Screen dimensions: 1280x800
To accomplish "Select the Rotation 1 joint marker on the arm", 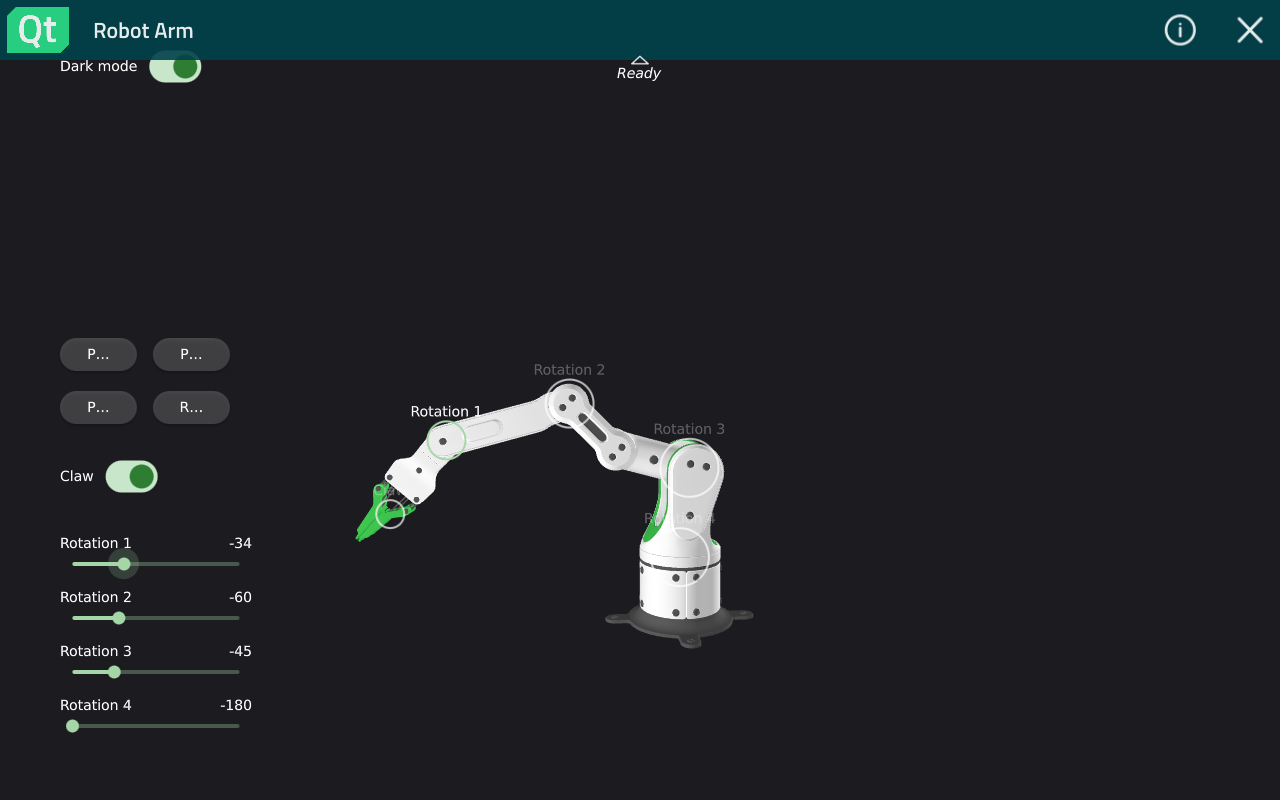I will pyautogui.click(x=447, y=439).
